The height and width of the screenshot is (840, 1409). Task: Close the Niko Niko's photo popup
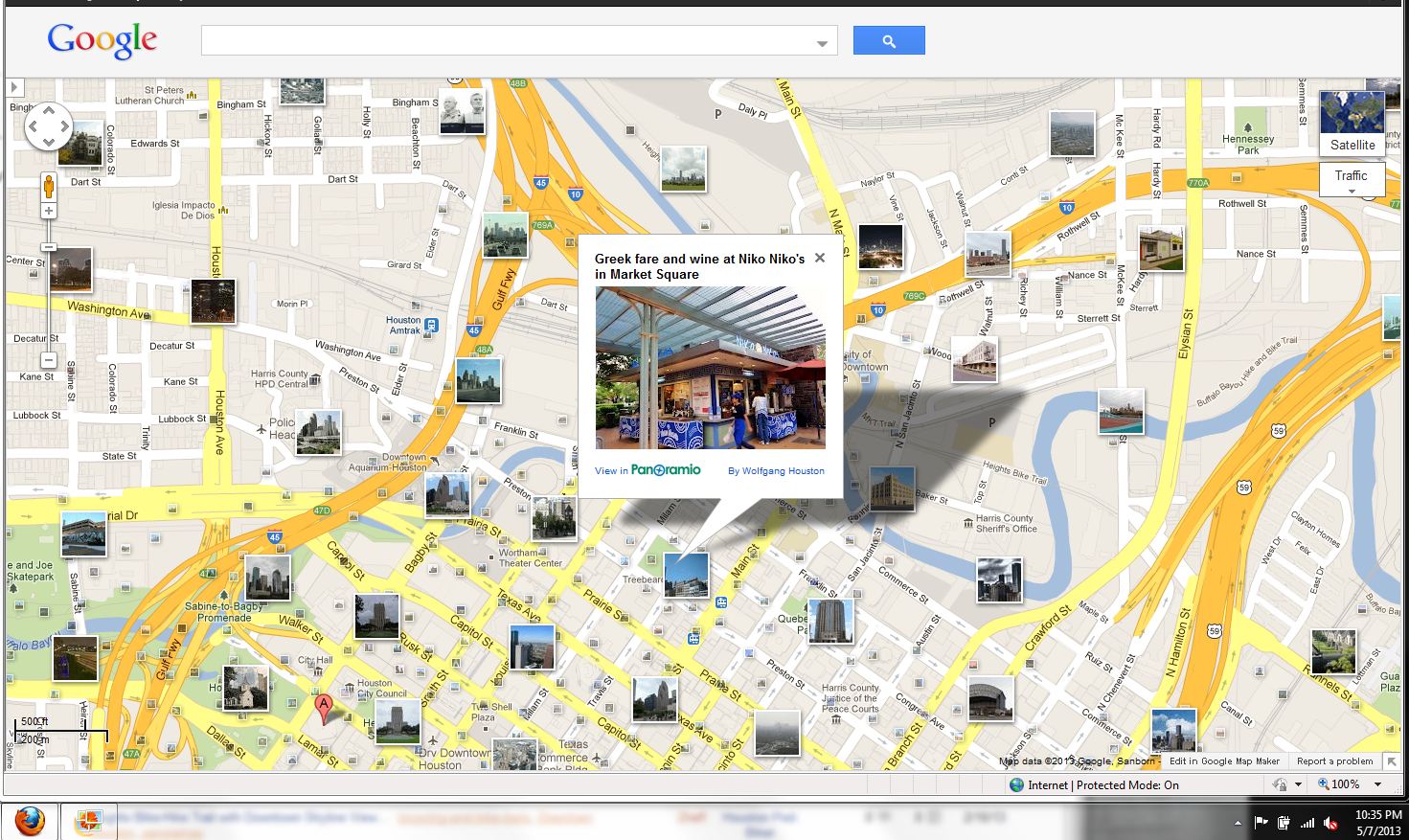click(x=820, y=258)
